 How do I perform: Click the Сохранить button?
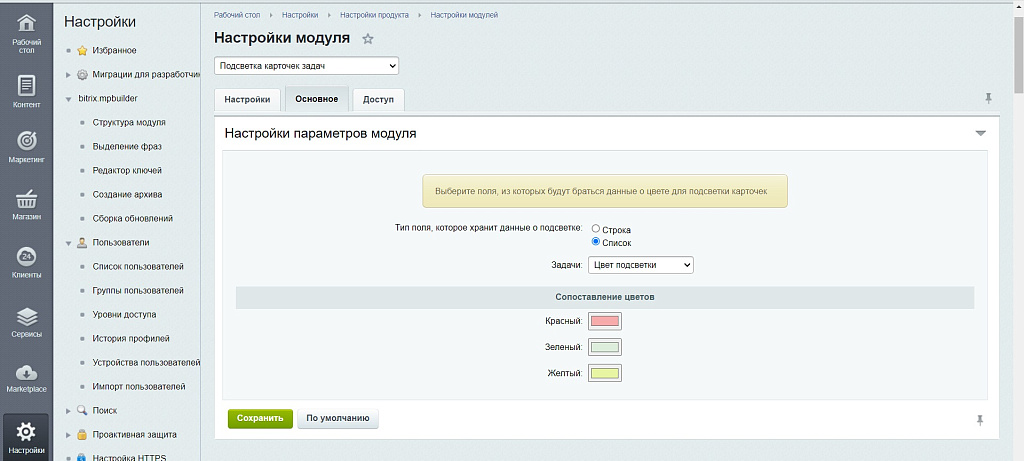click(x=260, y=418)
